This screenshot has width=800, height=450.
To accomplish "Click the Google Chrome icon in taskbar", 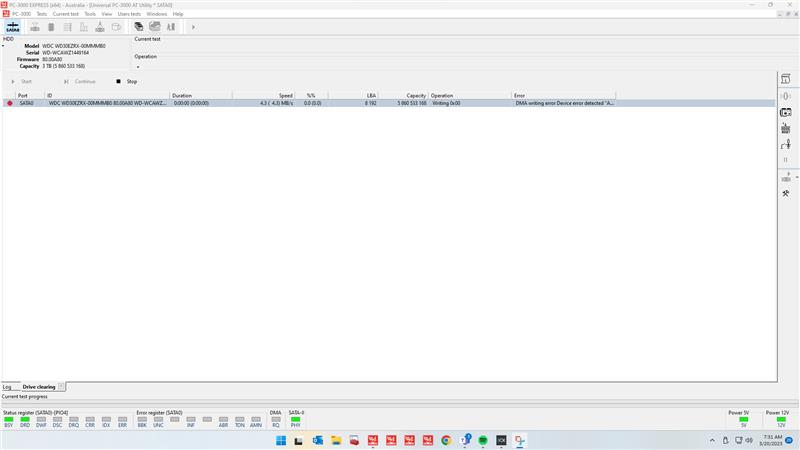I will (447, 440).
